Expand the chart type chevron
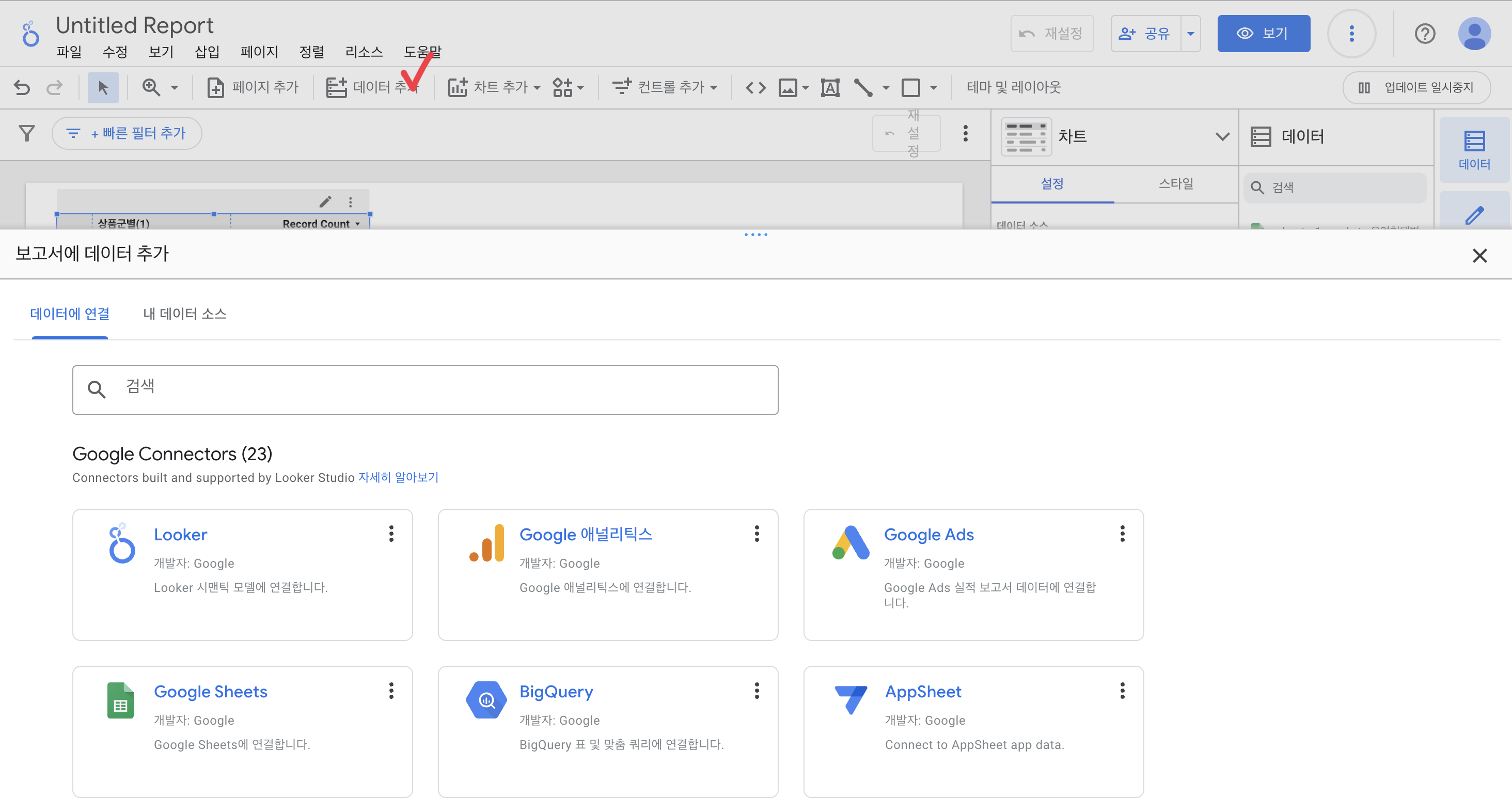1512x812 pixels. [x=1222, y=136]
